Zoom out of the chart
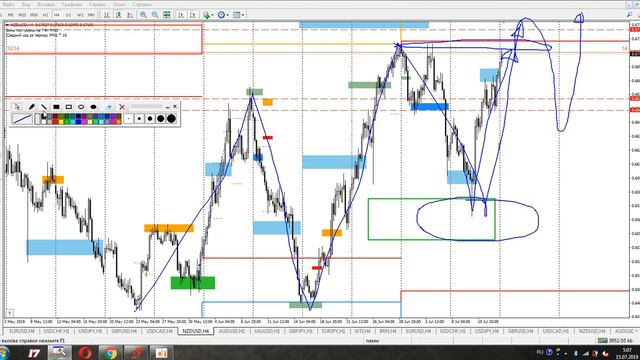 [155, 15]
